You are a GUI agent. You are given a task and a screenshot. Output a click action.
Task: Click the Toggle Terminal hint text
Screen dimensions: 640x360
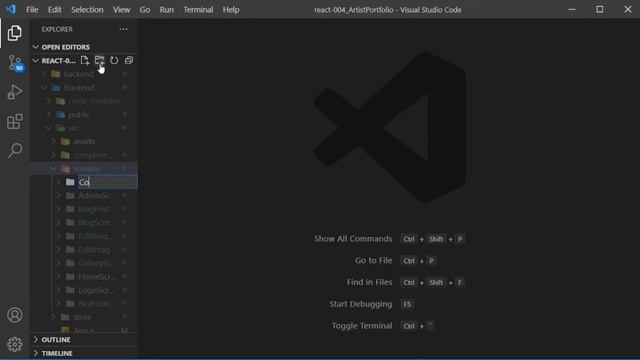pos(362,326)
